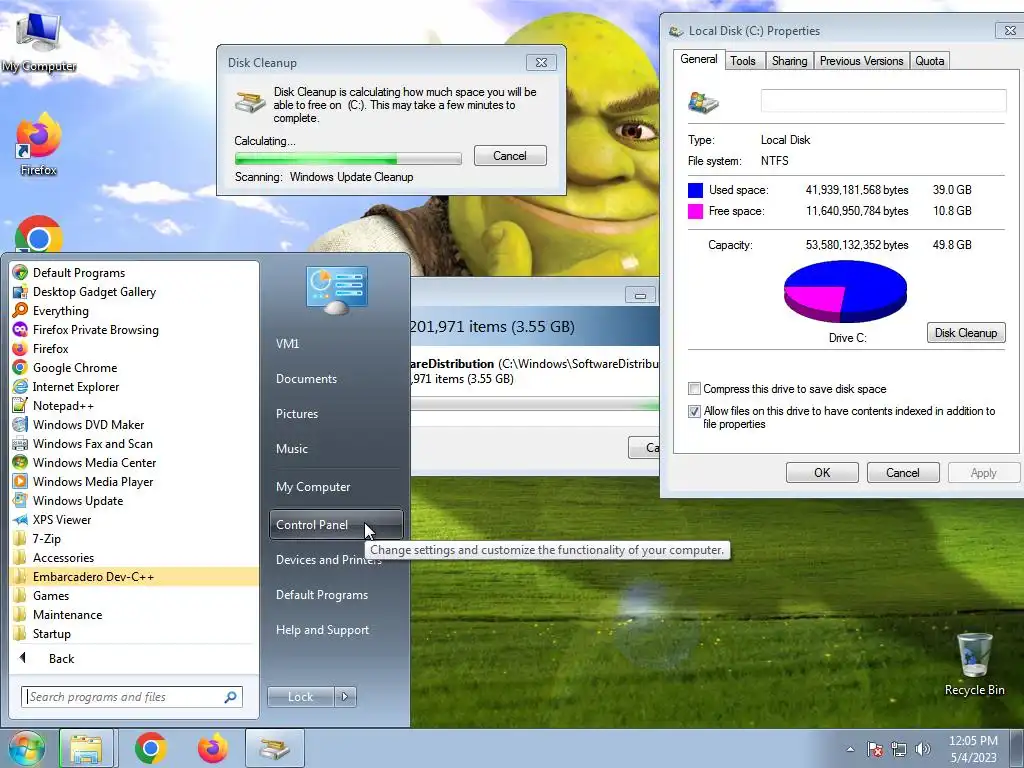Open Firefox from the taskbar
This screenshot has width=1024, height=768.
tap(212, 748)
